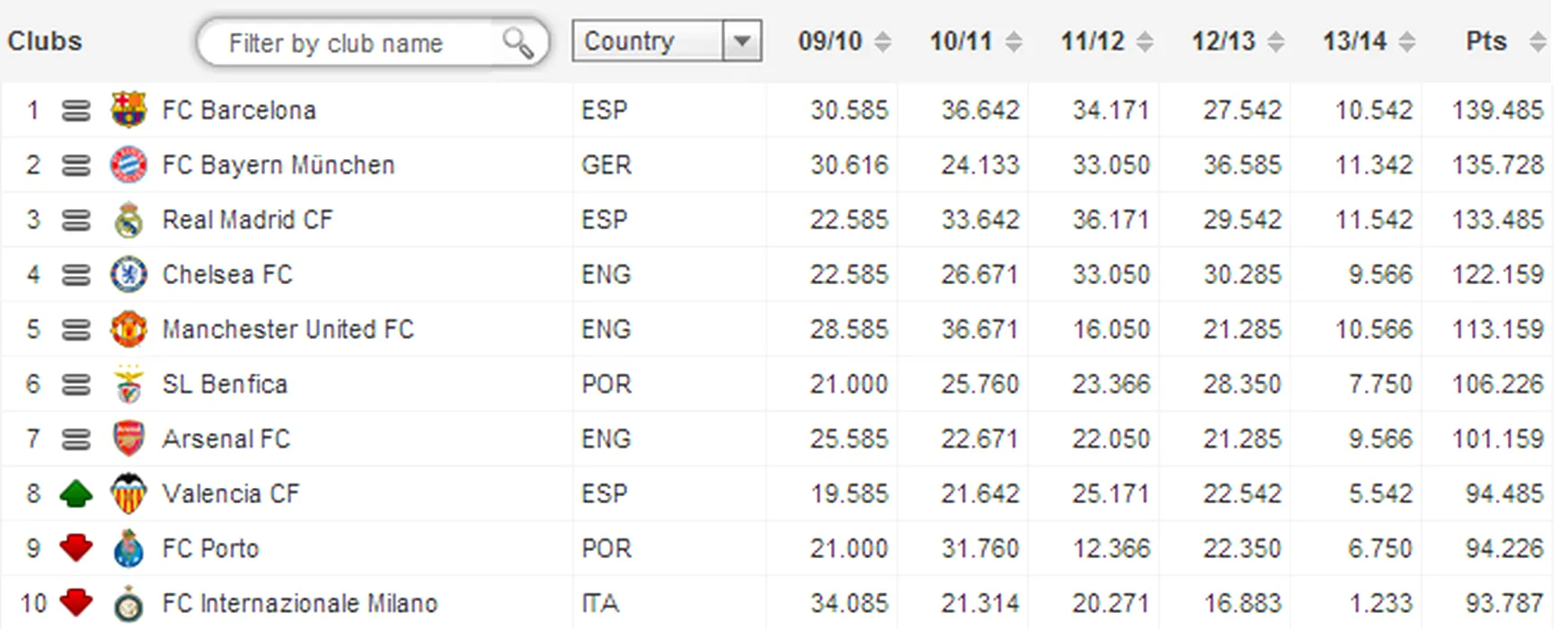Screen dimensions: 1568x629
Task: Open the FC Porto club link
Action: pyautogui.click(x=210, y=549)
